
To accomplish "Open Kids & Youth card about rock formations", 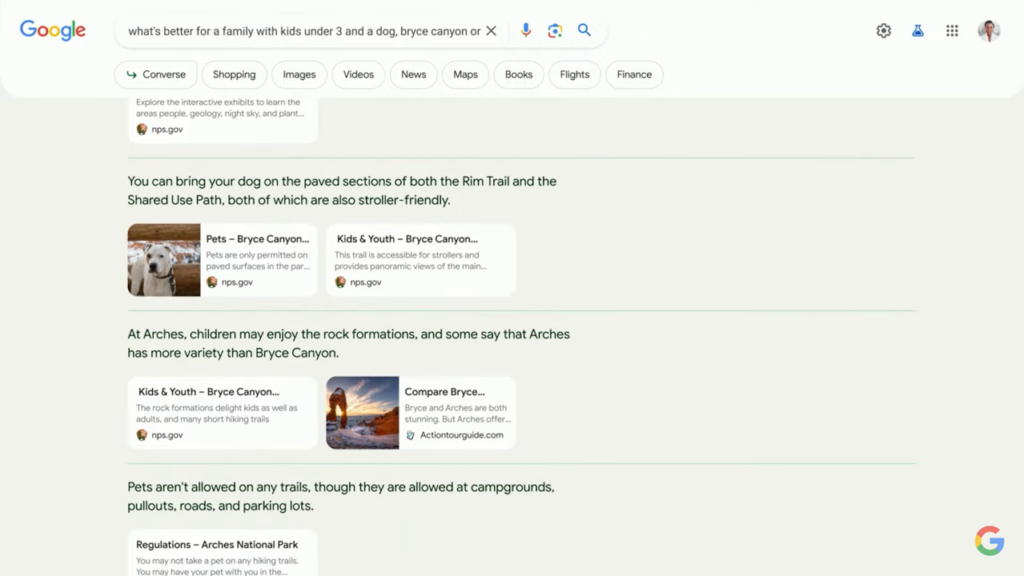I will (x=223, y=413).
